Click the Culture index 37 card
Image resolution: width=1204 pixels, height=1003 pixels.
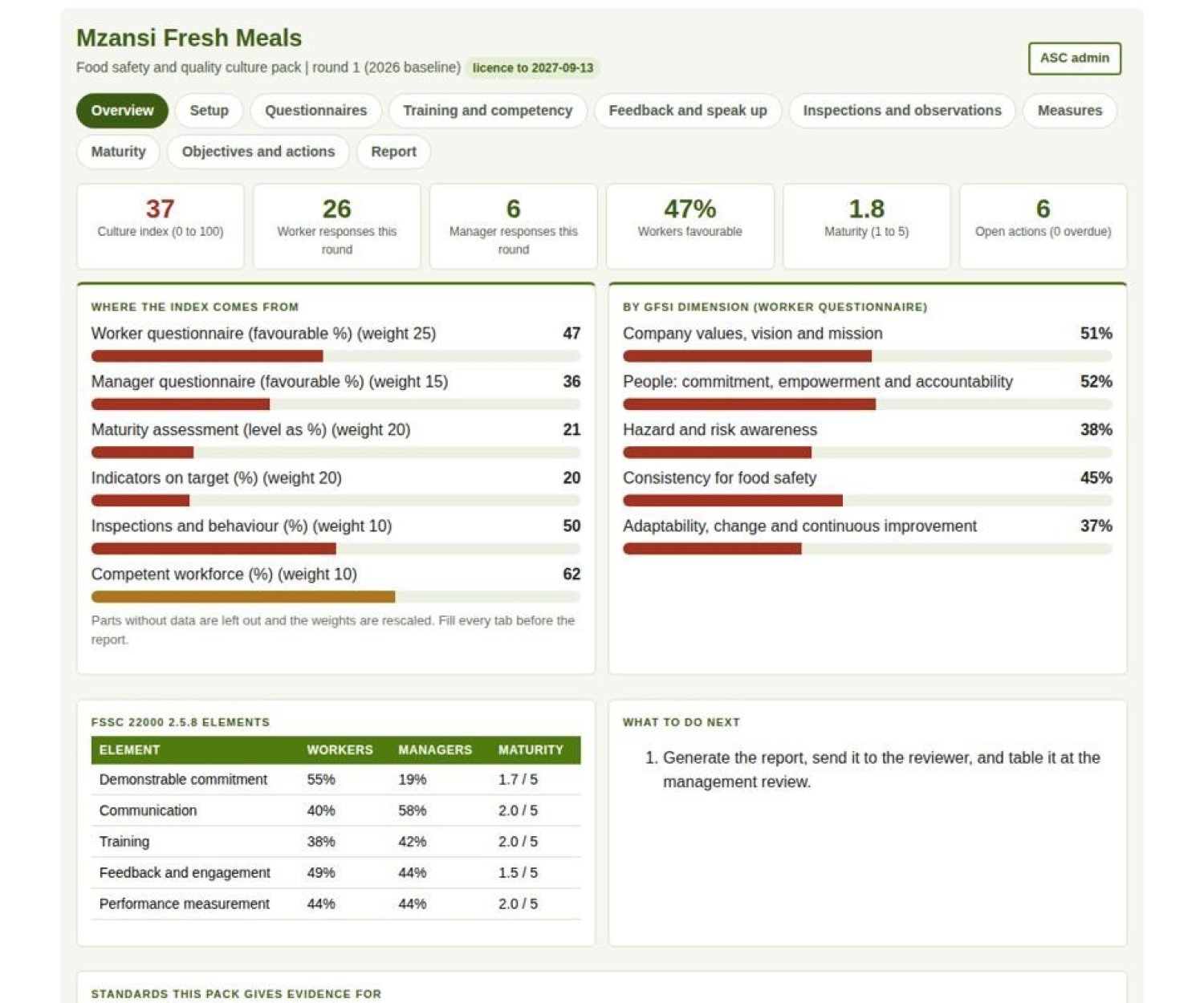[x=161, y=226]
